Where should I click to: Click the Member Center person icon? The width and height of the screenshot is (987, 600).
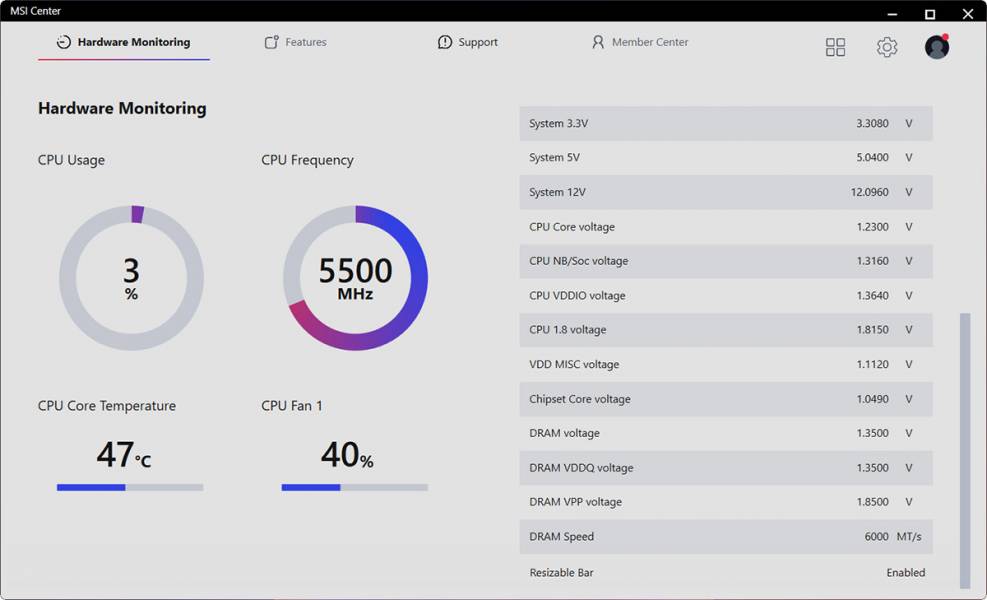(x=598, y=42)
